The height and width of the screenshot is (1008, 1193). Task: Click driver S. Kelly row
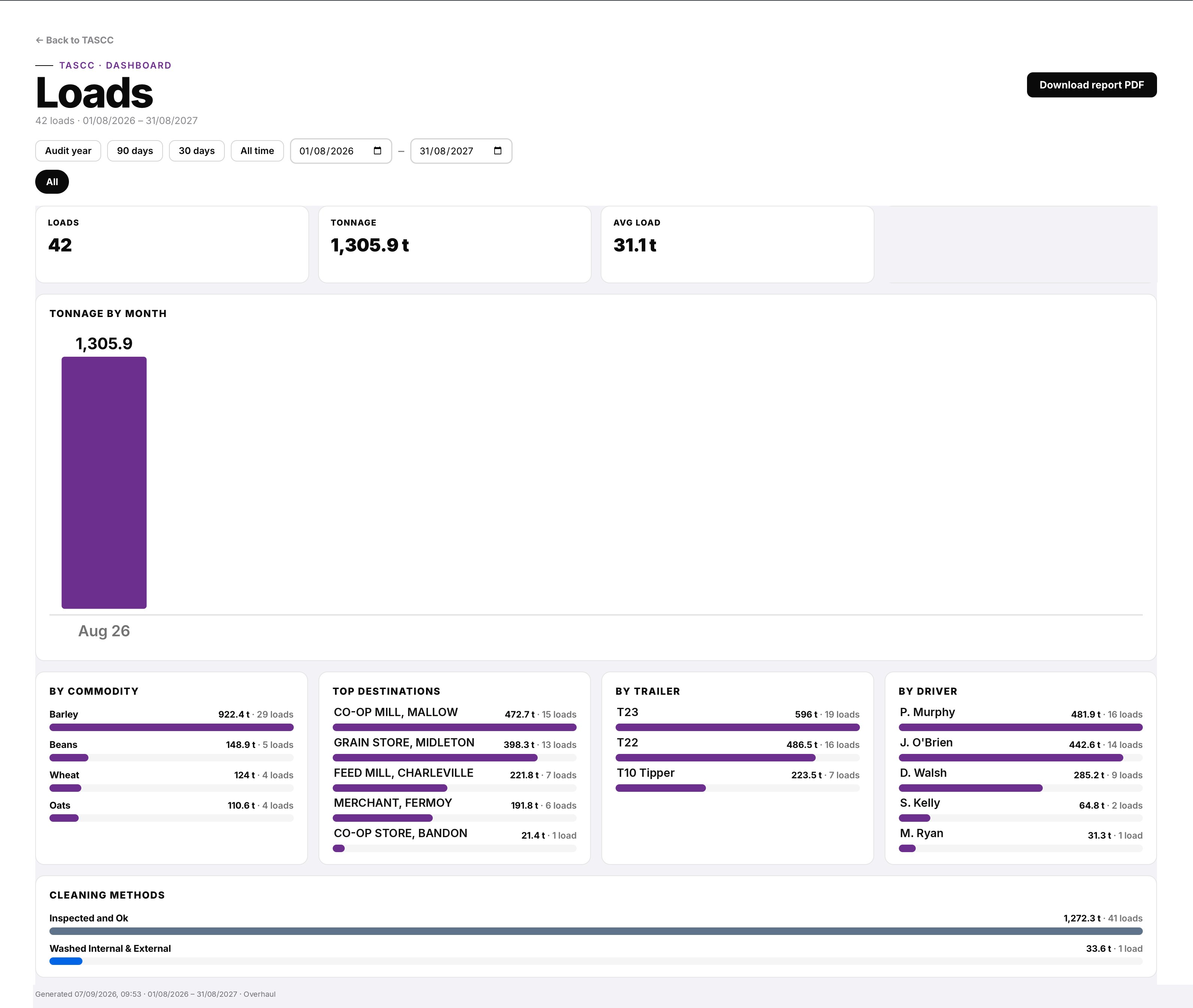[x=1020, y=809]
